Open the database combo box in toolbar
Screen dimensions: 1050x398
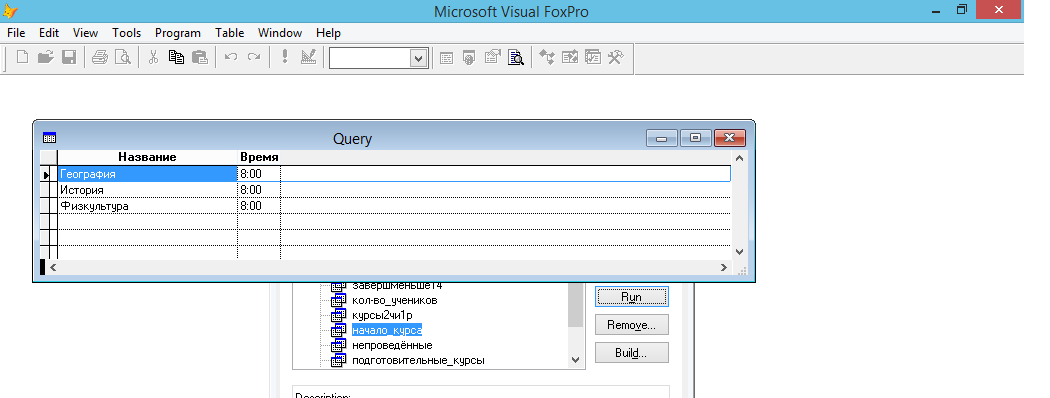(419, 58)
